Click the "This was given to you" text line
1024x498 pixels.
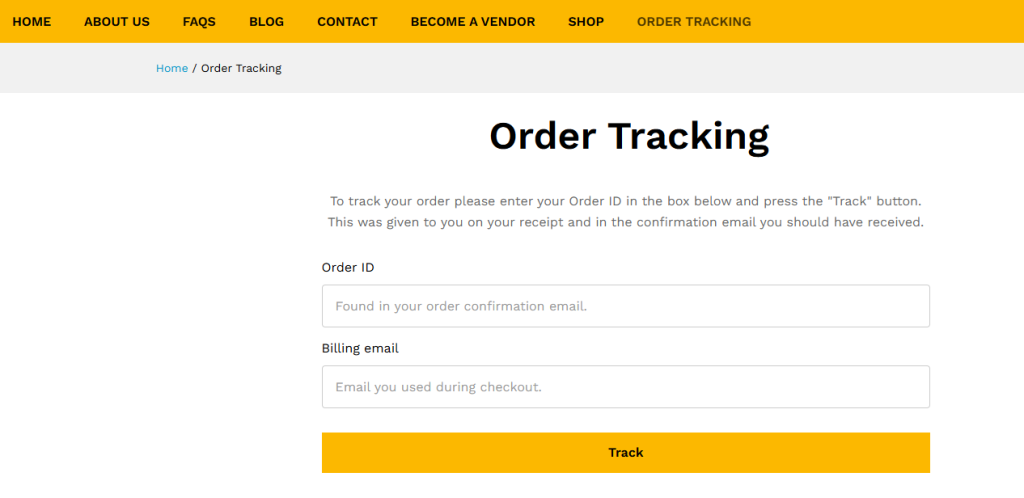point(625,222)
